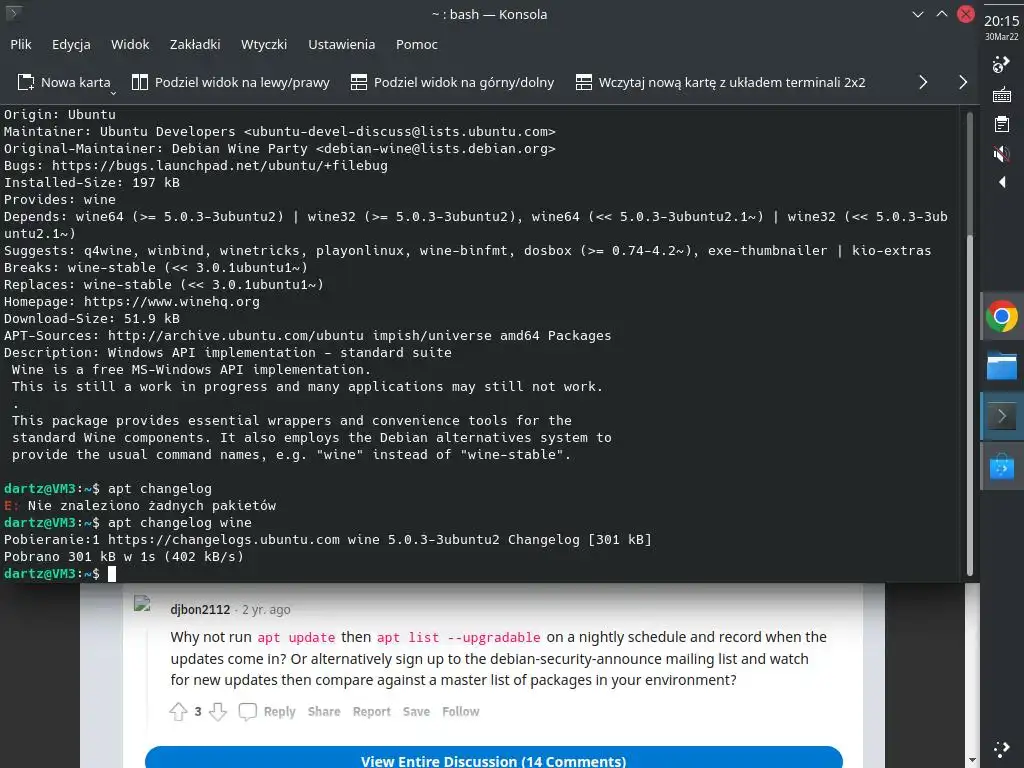Image resolution: width=1024 pixels, height=768 pixels.
Task: Click the Podziel widok na lewy/prawy split icon
Action: 139,82
